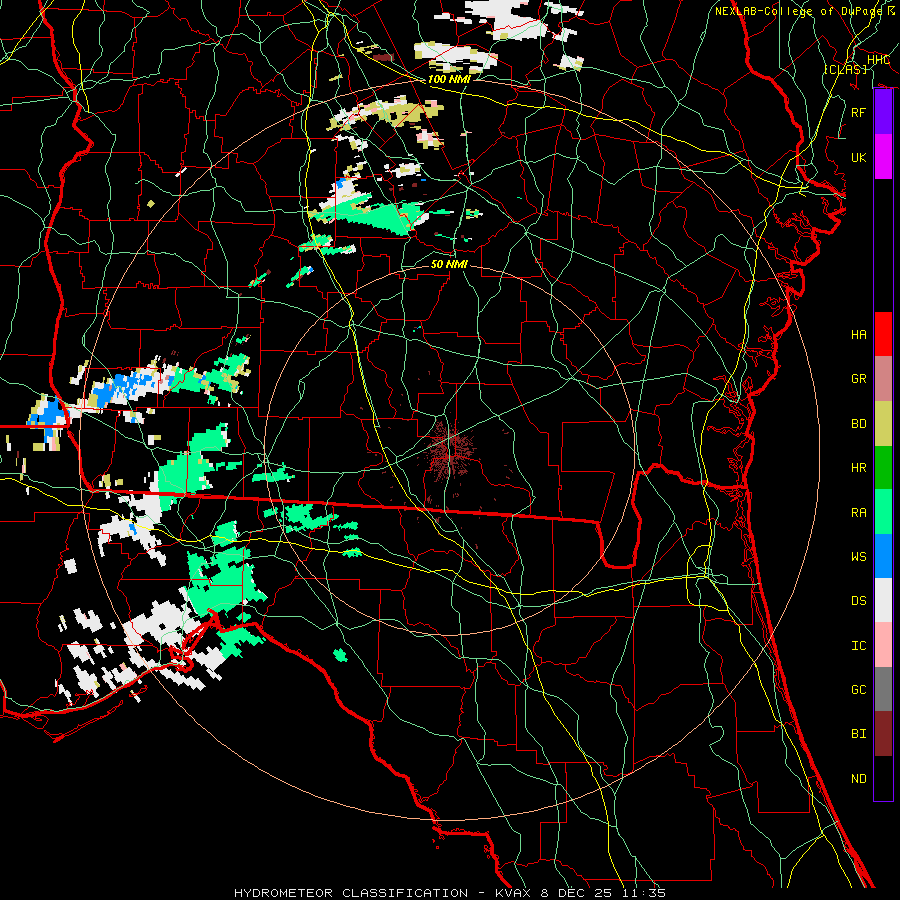Click the Hydrometeor Classification KVAX timestamp caption
Viewport: 900px width, 900px height.
pyautogui.click(x=450, y=893)
